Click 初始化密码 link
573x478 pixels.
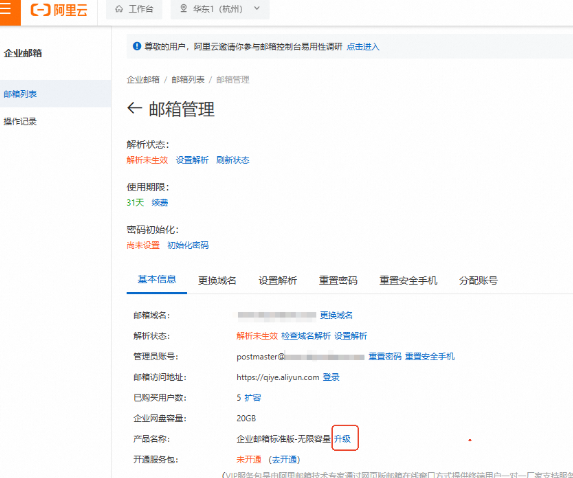point(188,245)
